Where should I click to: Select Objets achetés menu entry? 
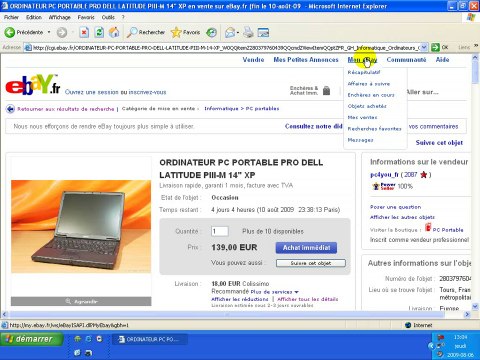coord(367,106)
